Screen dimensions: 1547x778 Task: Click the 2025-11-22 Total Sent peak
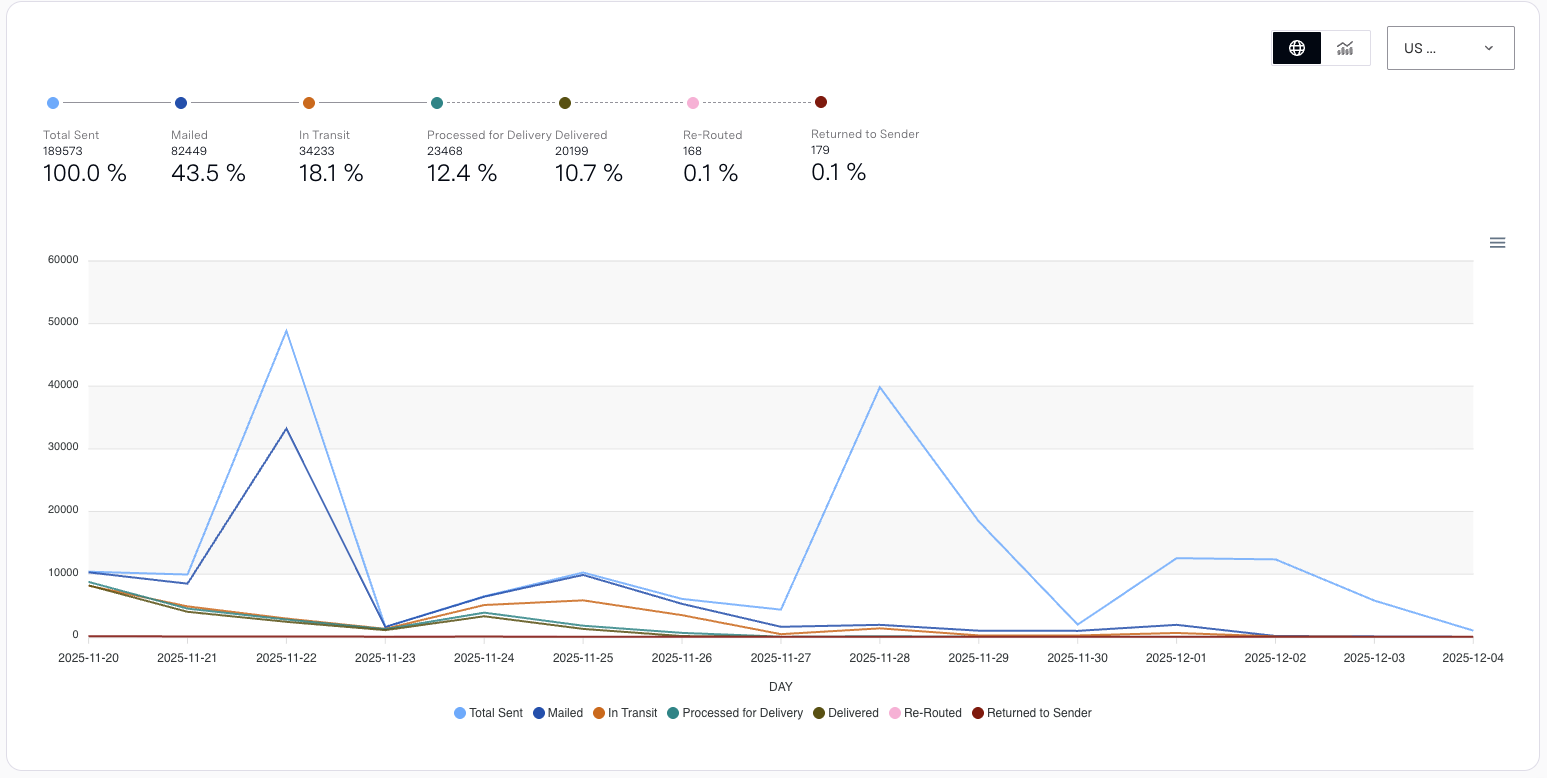(287, 331)
